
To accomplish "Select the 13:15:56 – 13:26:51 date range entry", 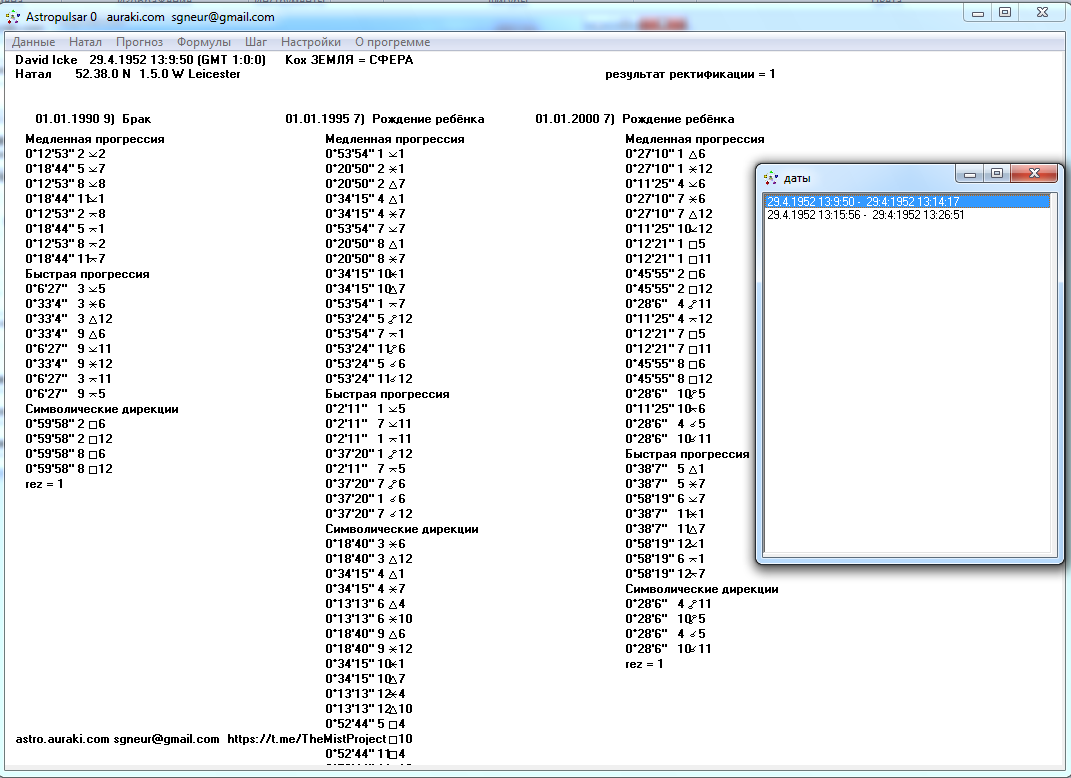I will point(865,214).
